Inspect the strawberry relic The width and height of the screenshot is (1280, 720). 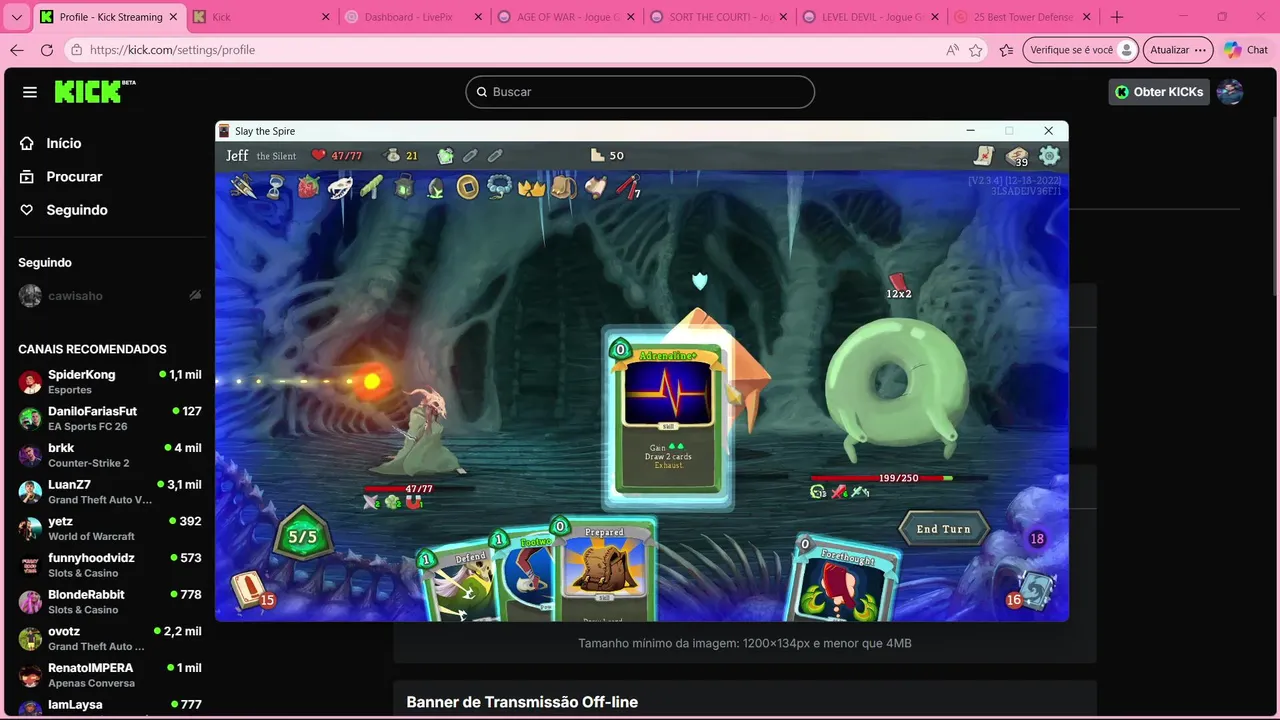[308, 186]
